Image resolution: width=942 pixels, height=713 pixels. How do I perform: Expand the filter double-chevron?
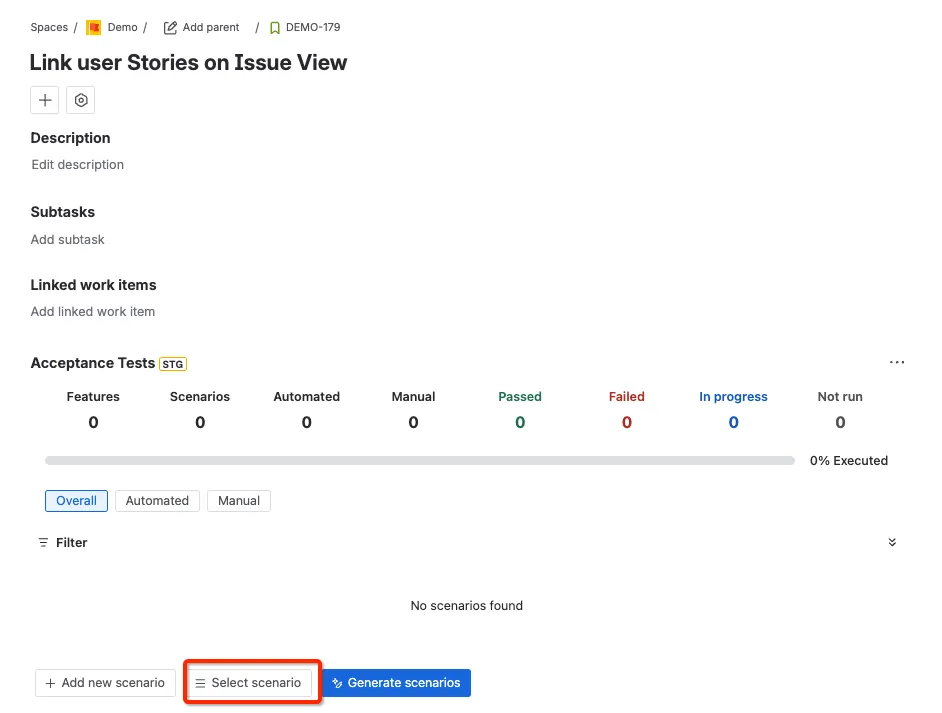click(892, 542)
